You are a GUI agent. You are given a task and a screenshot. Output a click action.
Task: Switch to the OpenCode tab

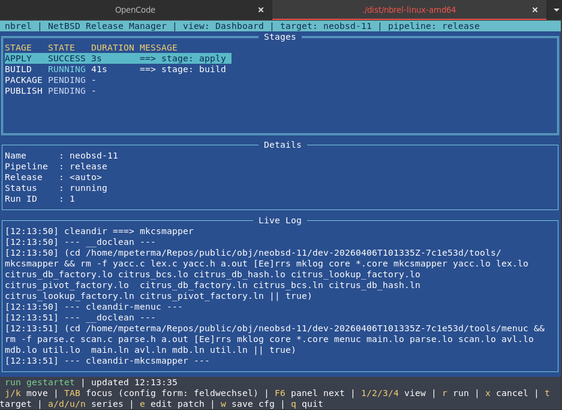coord(135,10)
